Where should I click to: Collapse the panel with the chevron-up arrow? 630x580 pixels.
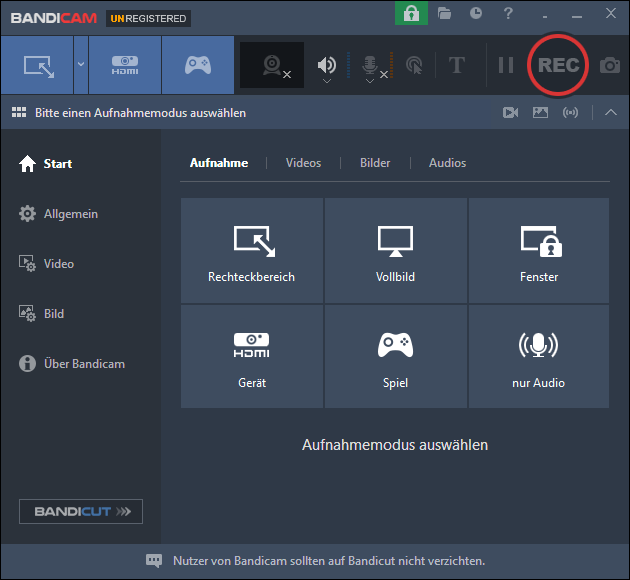611,113
